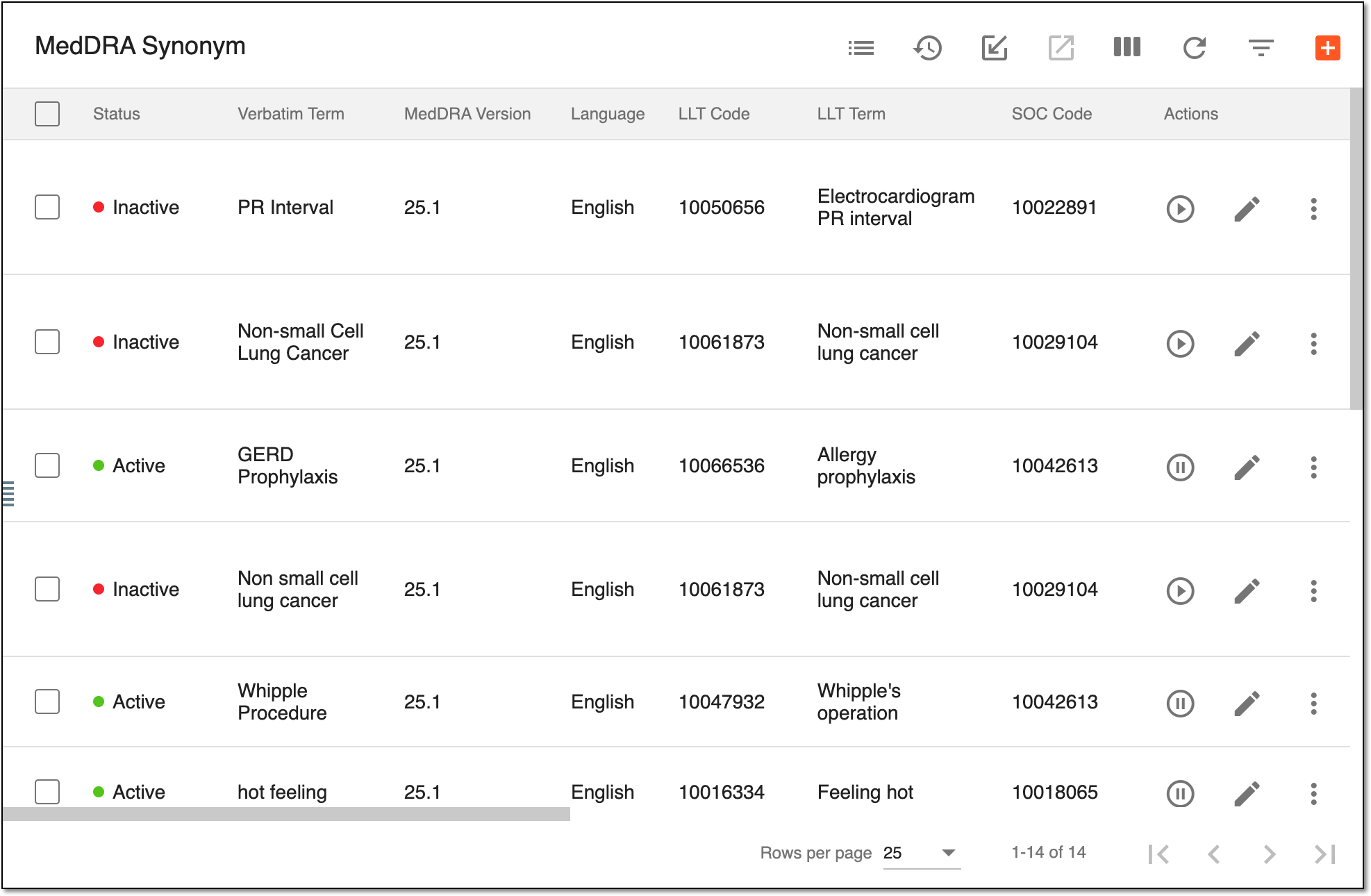Go to previous page

(1214, 854)
